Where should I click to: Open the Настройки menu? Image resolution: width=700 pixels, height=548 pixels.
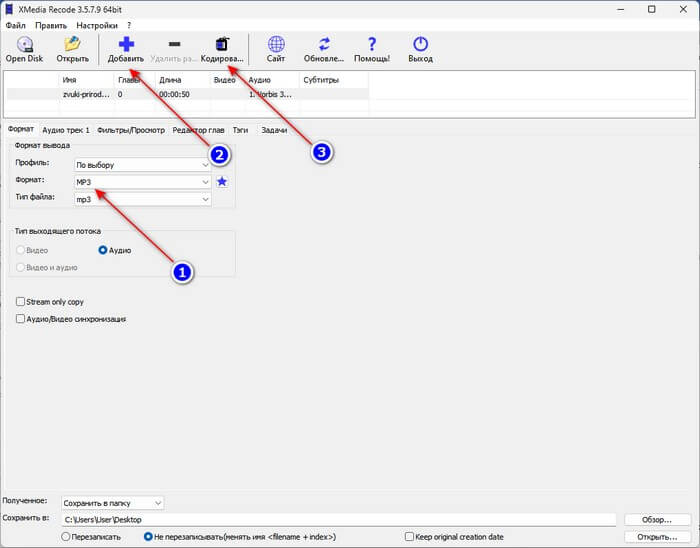pyautogui.click(x=97, y=25)
